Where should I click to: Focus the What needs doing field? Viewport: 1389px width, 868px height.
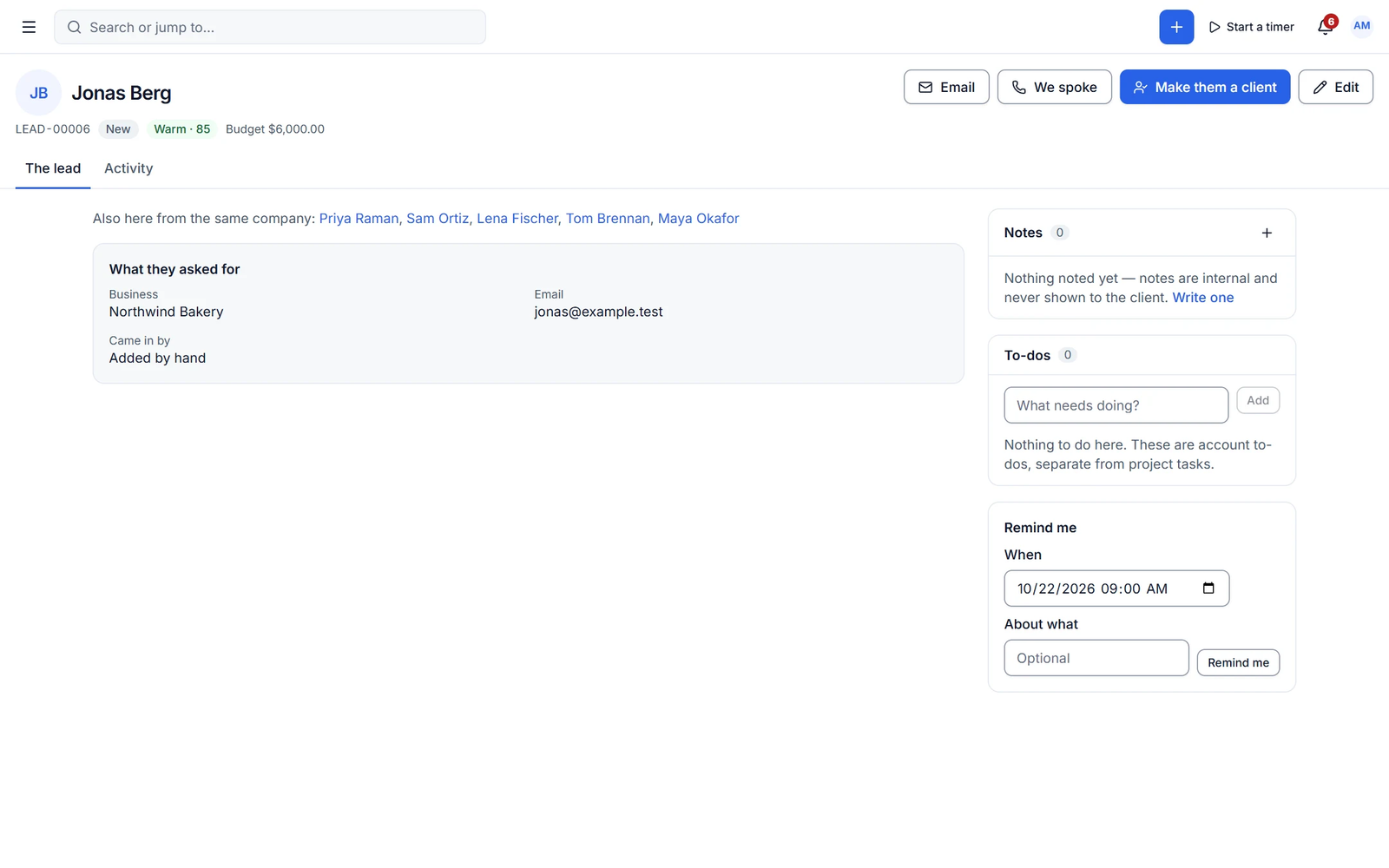point(1116,405)
